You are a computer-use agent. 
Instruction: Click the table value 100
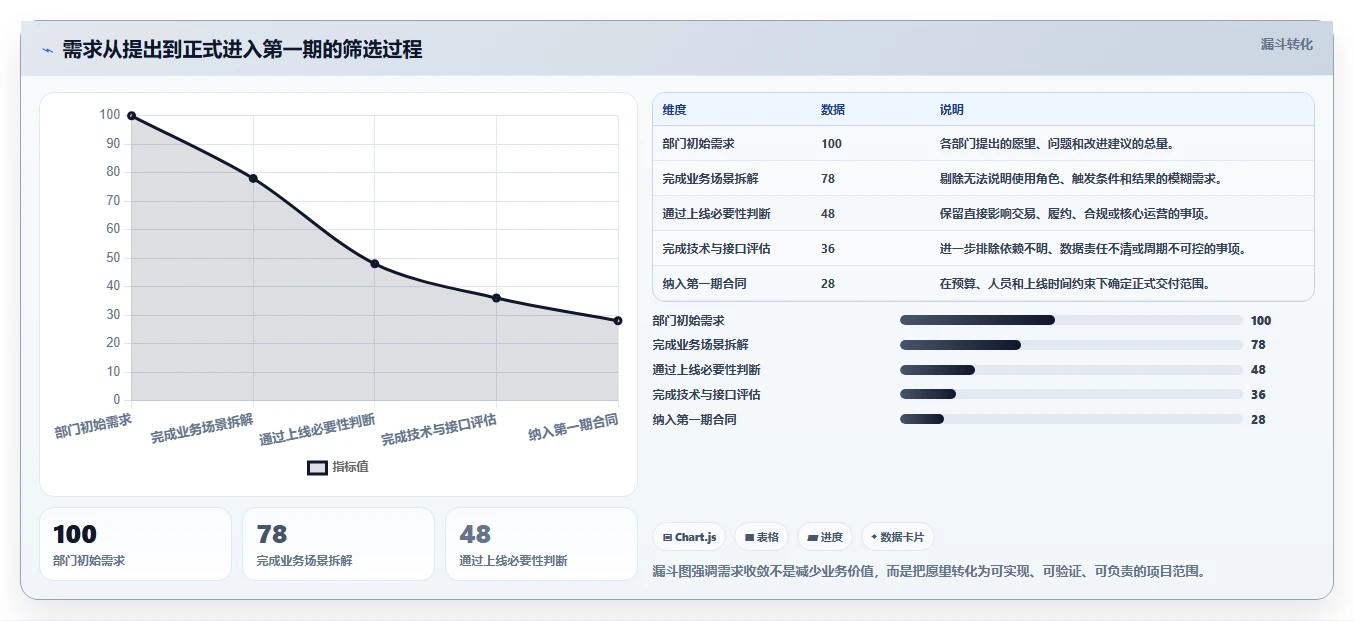pyautogui.click(x=831, y=144)
